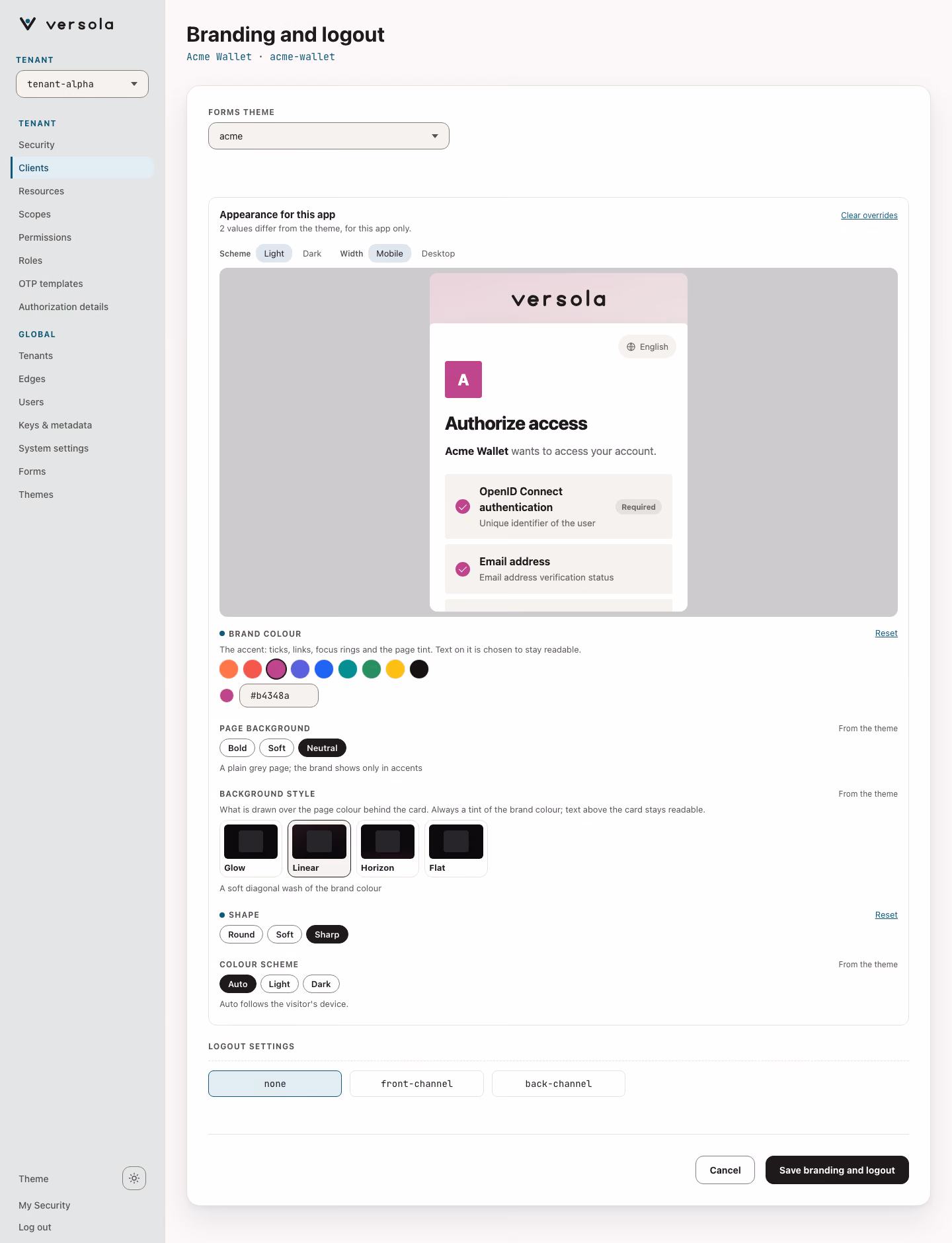Click the Versola logo icon in sidebar
This screenshot has width=952, height=1243.
(x=28, y=24)
